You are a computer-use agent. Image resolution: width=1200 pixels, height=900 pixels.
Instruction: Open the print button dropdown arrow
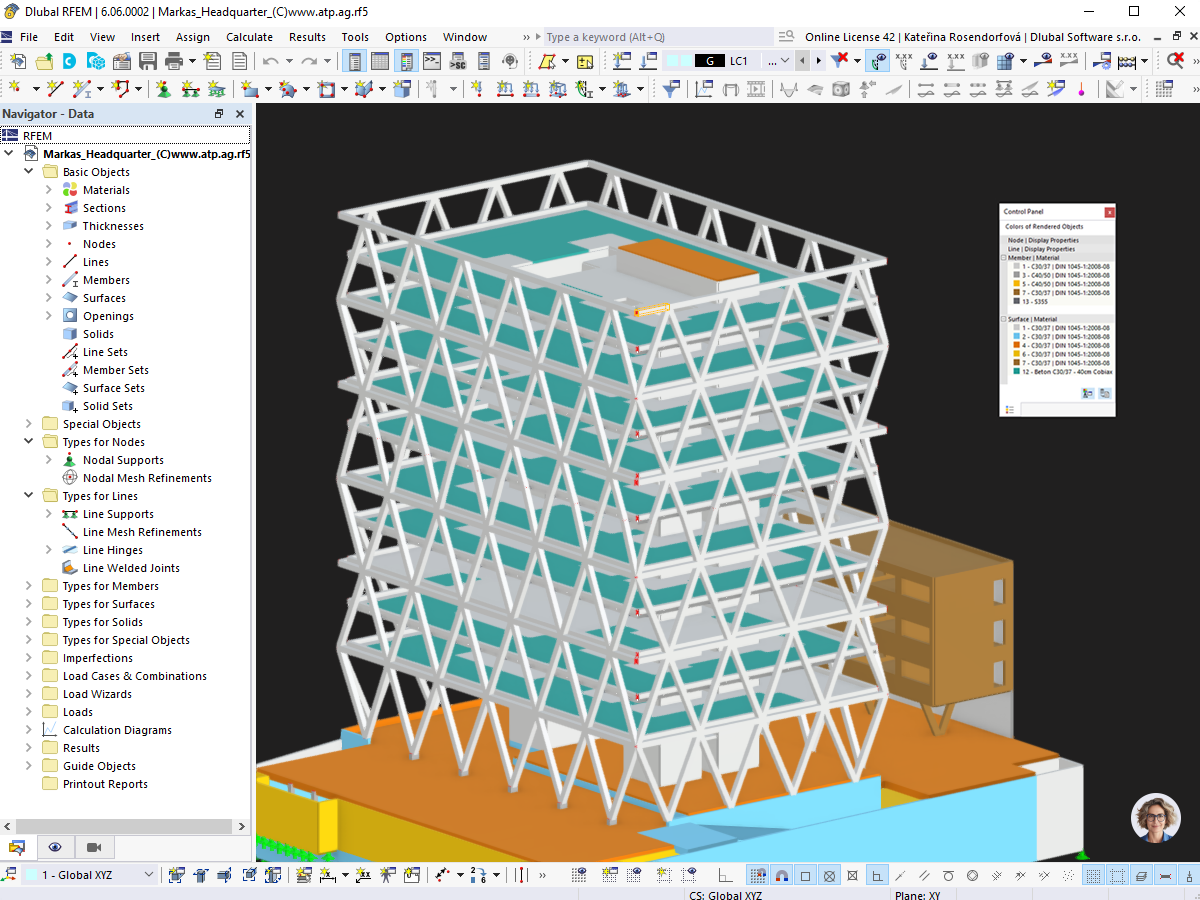coord(192,61)
